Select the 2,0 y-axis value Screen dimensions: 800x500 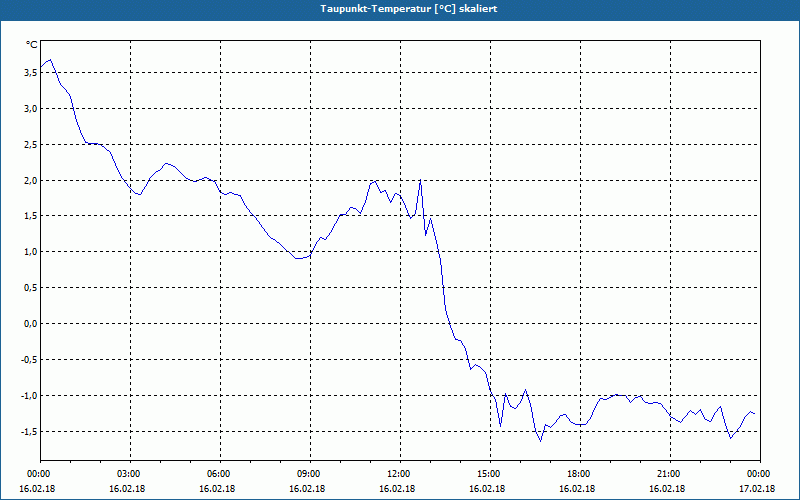click(31, 181)
